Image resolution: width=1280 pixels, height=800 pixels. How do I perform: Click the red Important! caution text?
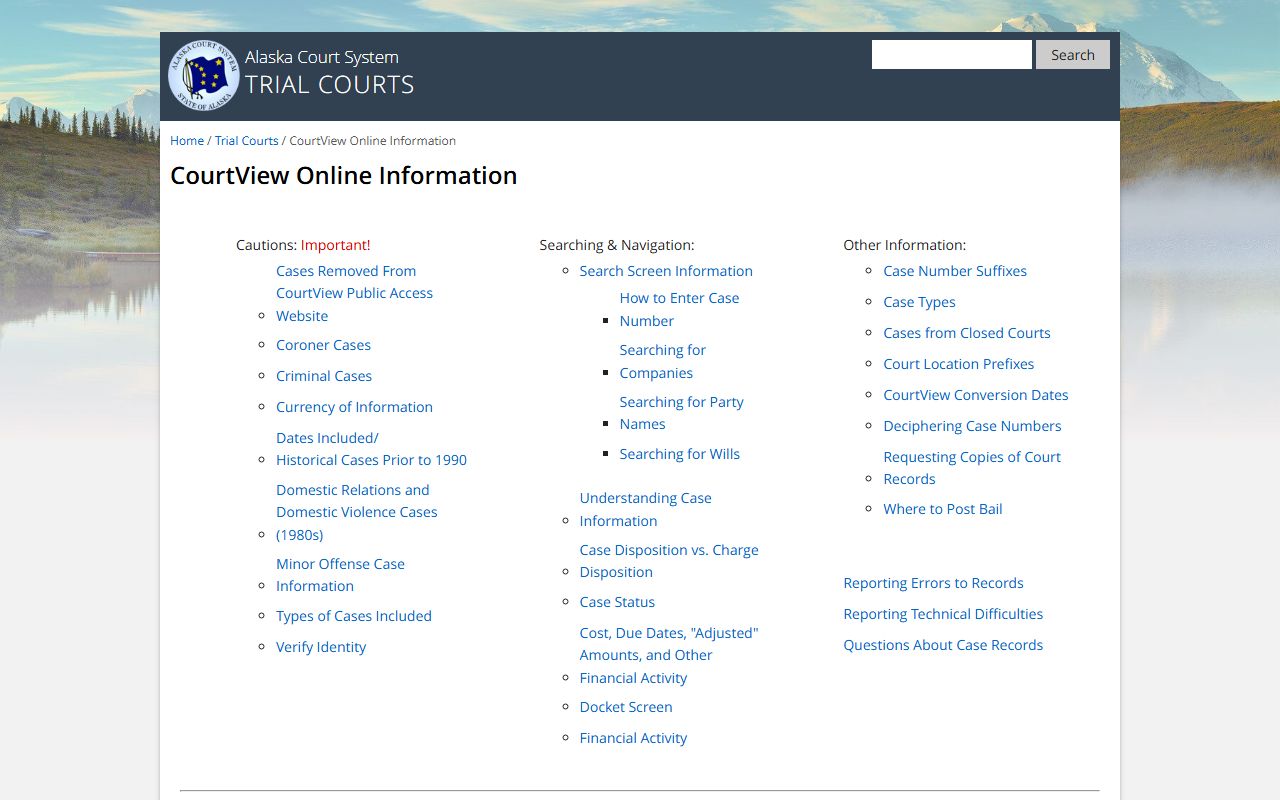pos(336,245)
